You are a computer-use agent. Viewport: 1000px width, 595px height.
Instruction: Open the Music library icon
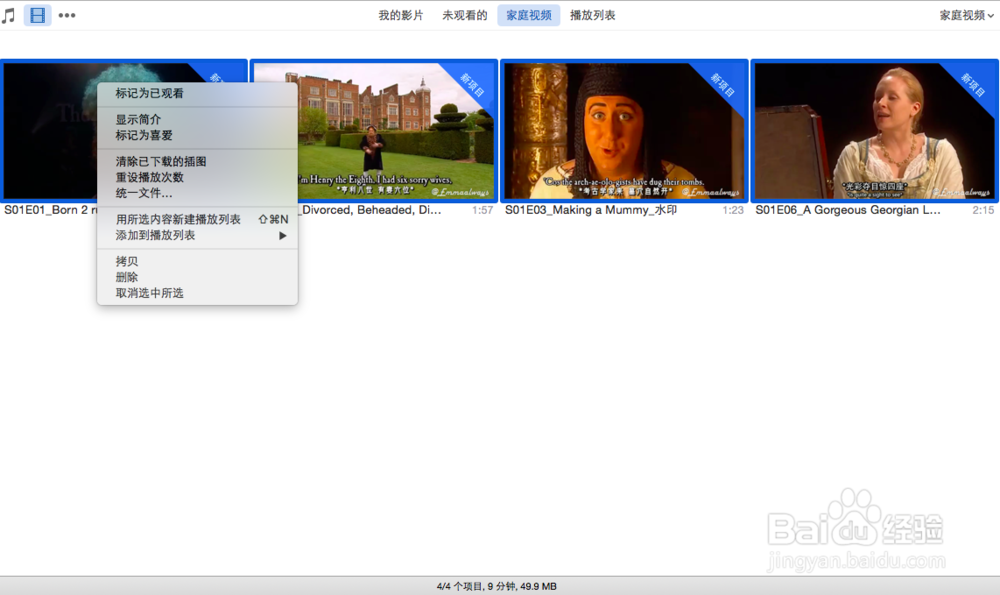point(8,15)
